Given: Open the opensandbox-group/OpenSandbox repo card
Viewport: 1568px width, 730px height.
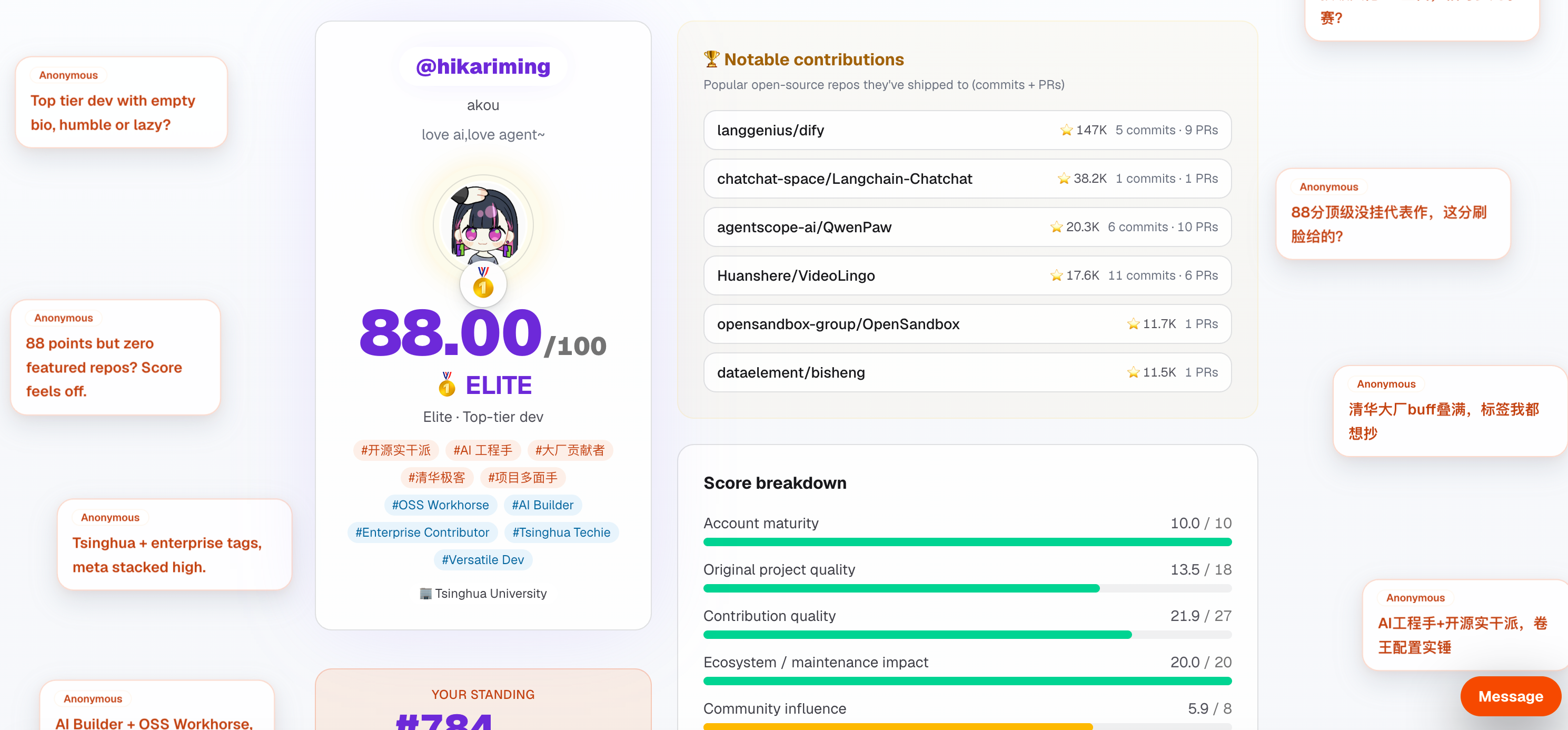Looking at the screenshot, I should tap(967, 324).
